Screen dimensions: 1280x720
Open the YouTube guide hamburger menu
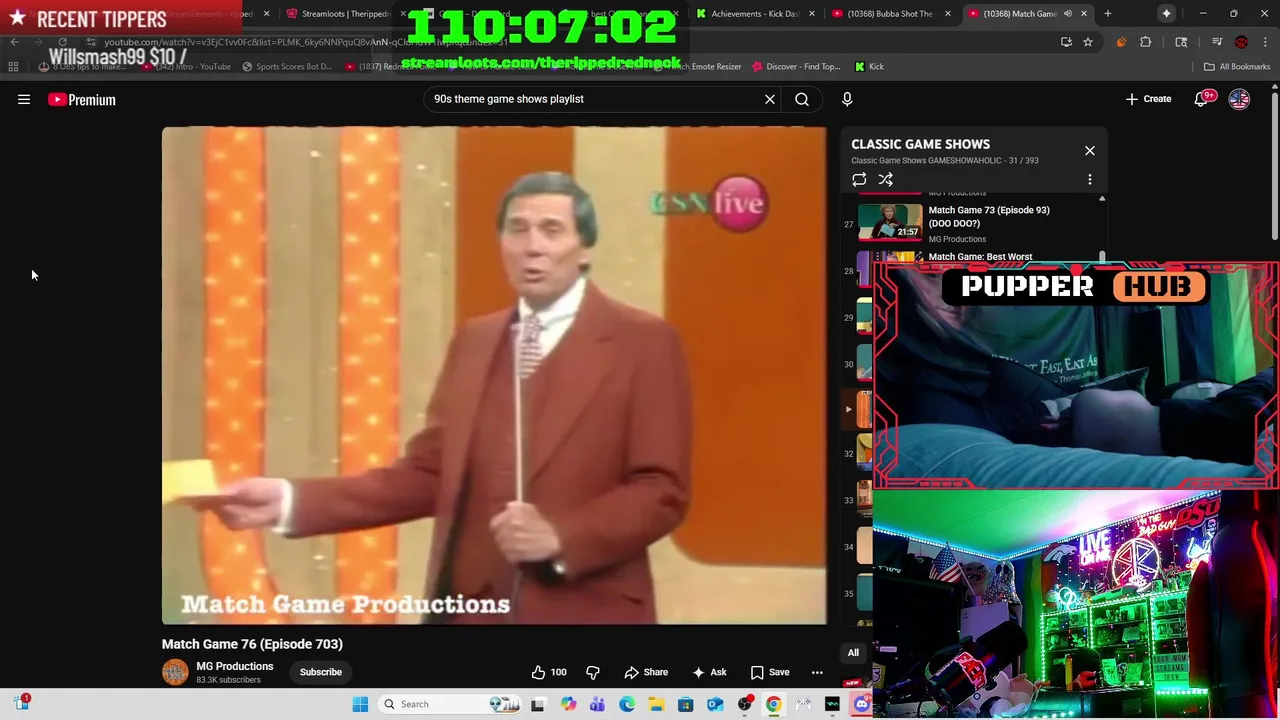pyautogui.click(x=24, y=99)
